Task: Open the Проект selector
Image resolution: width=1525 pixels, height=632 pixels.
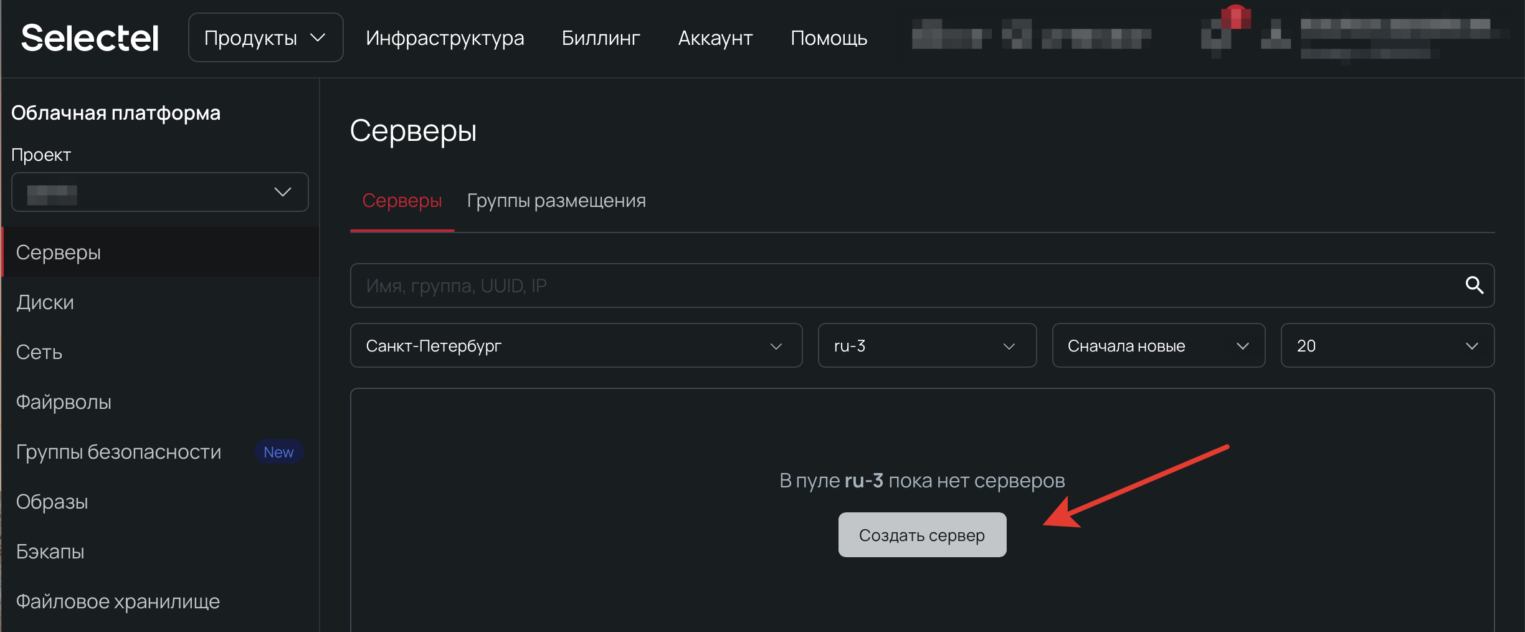Action: 159,191
